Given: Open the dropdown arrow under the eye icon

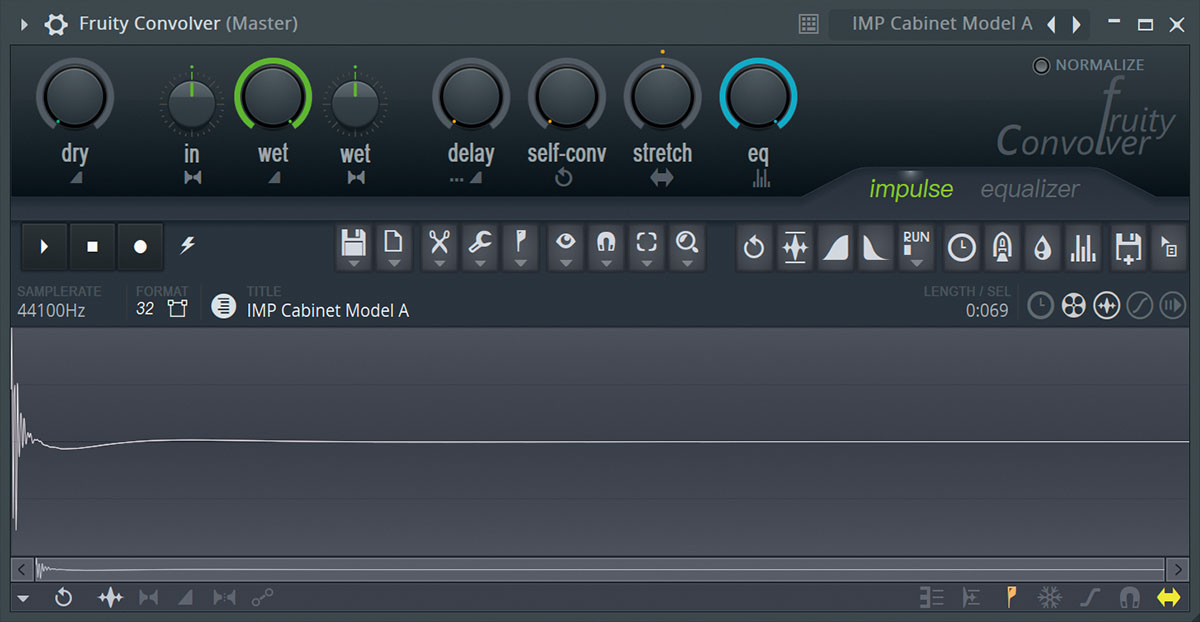Looking at the screenshot, I should point(567,264).
